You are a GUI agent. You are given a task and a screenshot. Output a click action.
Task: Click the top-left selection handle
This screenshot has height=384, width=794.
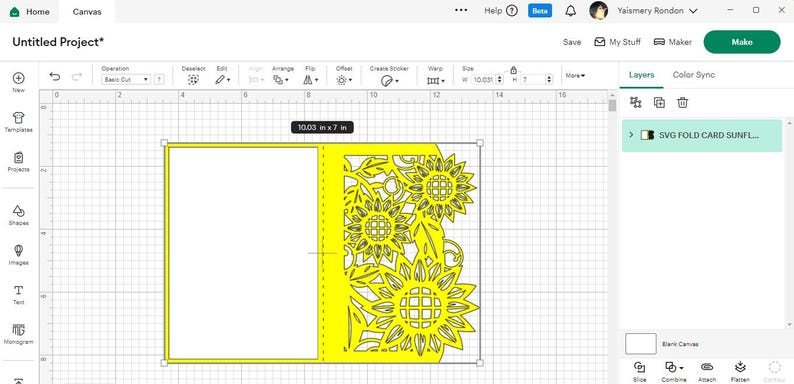coord(164,143)
